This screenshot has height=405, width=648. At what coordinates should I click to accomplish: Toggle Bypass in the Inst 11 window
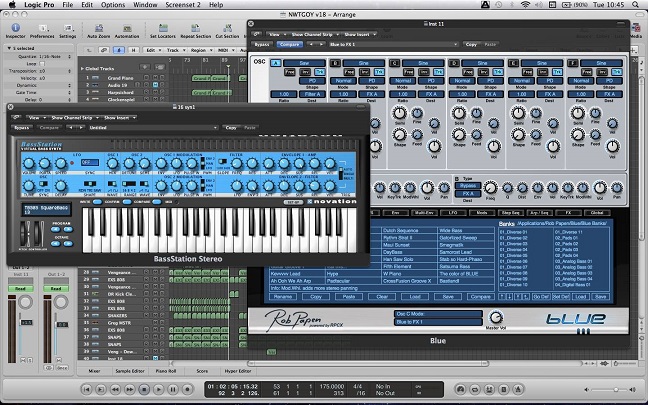click(262, 44)
